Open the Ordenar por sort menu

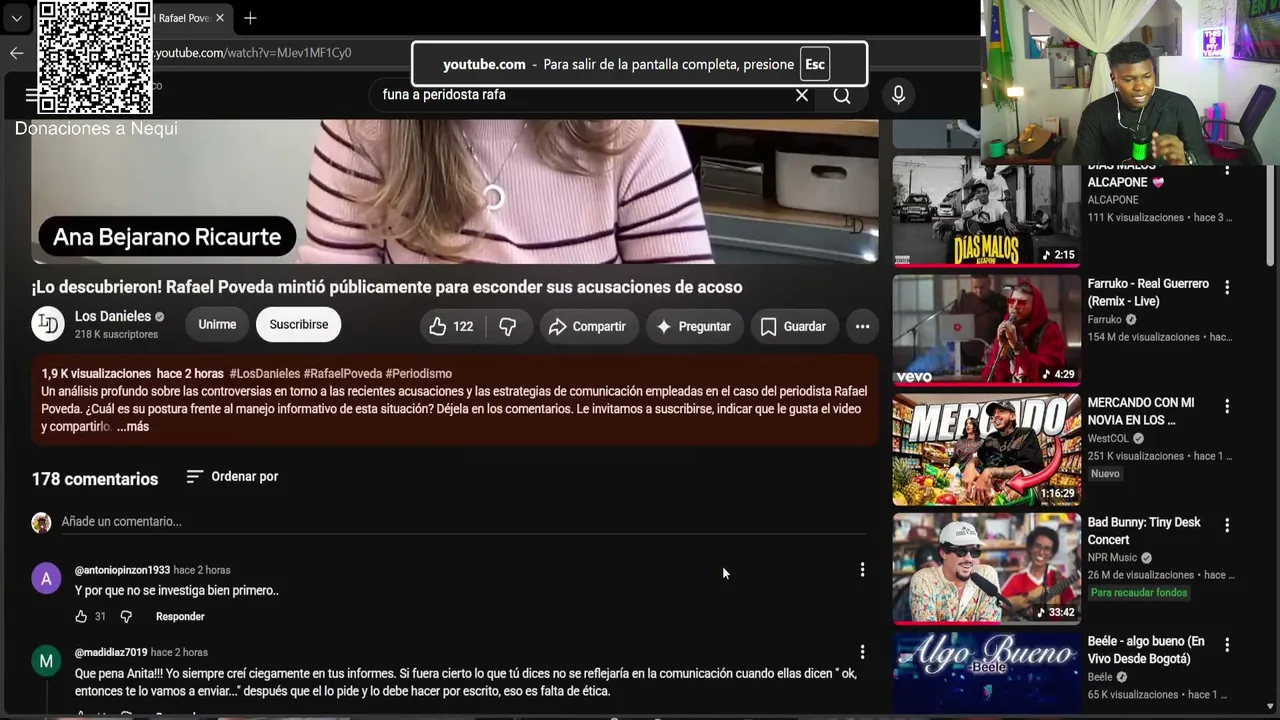click(232, 476)
